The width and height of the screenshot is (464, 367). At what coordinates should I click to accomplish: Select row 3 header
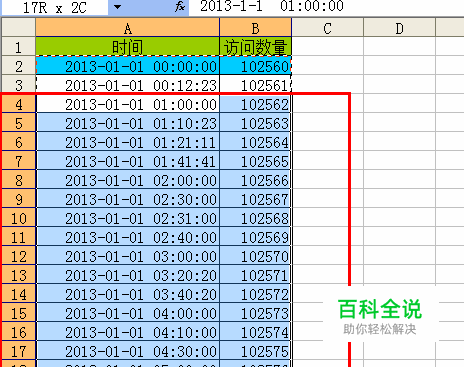19,85
